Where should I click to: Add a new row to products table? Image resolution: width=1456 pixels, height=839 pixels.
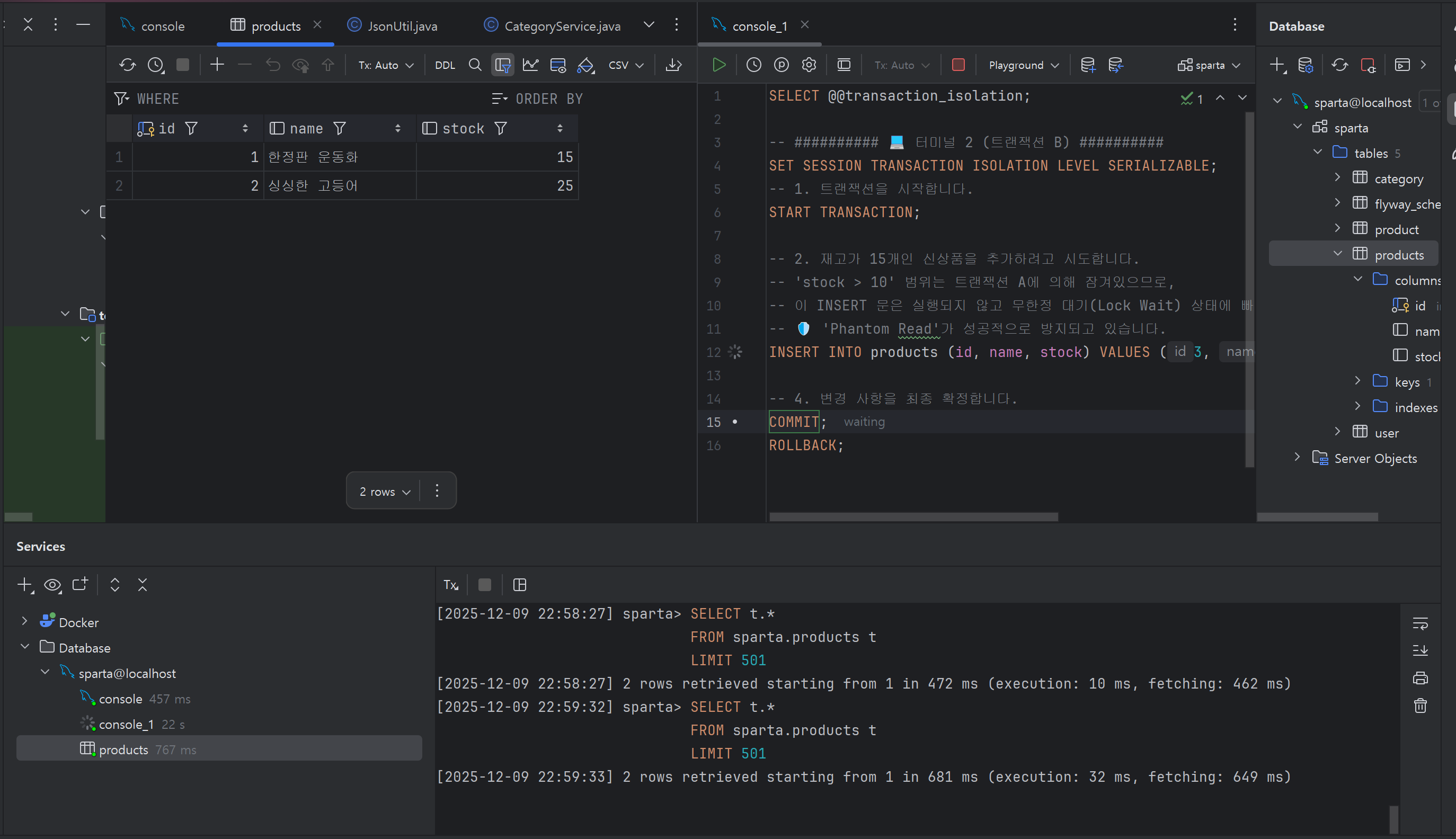[x=217, y=65]
